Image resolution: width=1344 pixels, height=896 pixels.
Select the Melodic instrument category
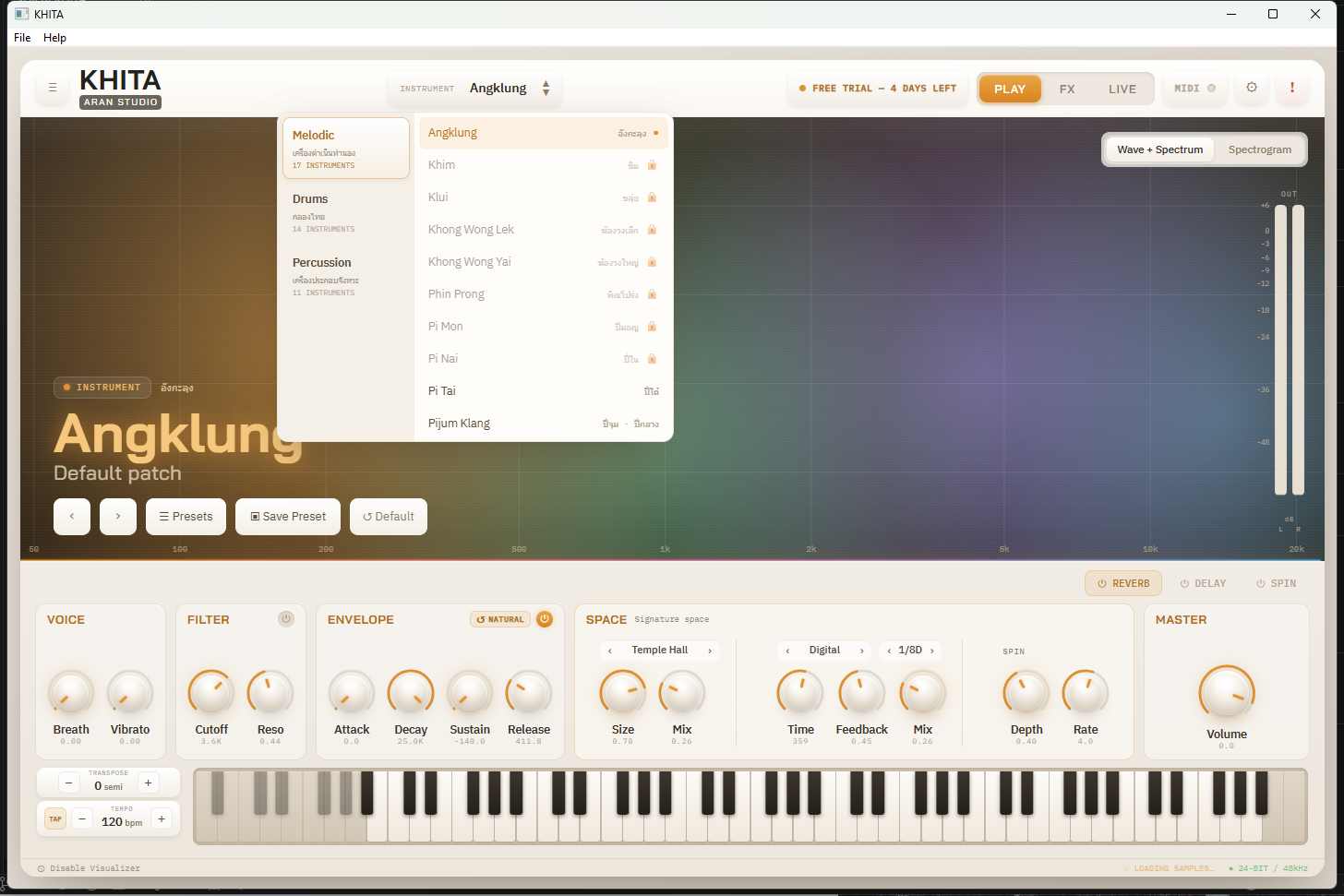346,148
